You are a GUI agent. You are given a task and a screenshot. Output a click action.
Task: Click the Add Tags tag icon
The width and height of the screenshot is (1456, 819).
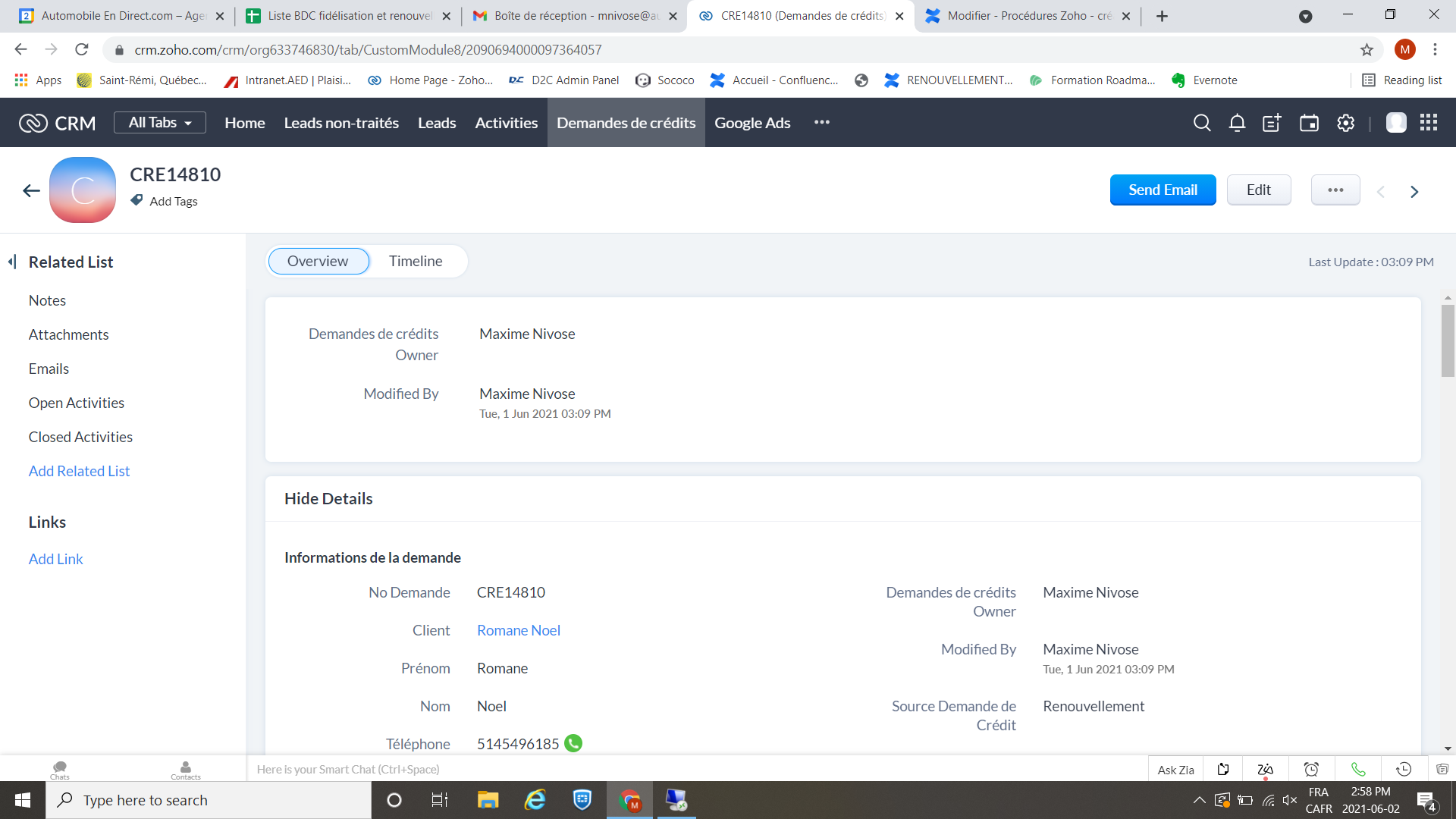tap(136, 200)
